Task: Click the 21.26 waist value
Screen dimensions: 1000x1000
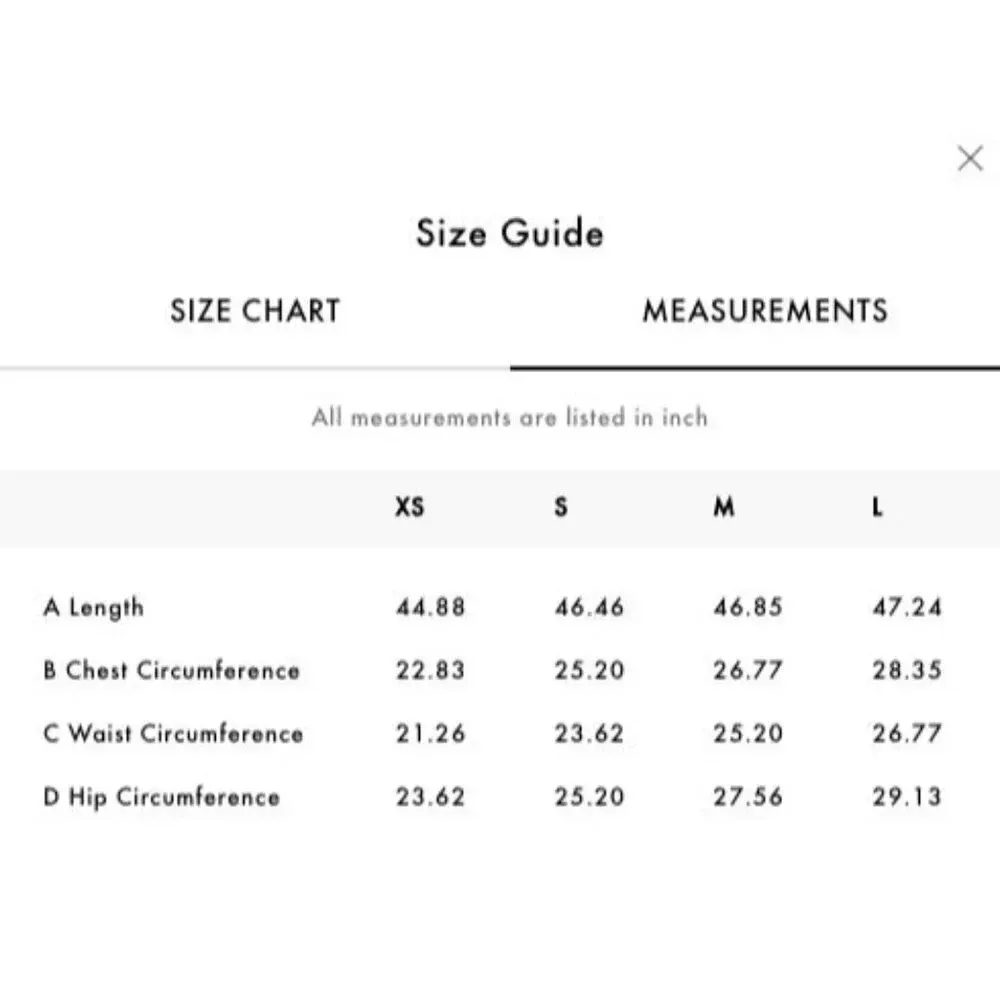Action: (x=430, y=734)
